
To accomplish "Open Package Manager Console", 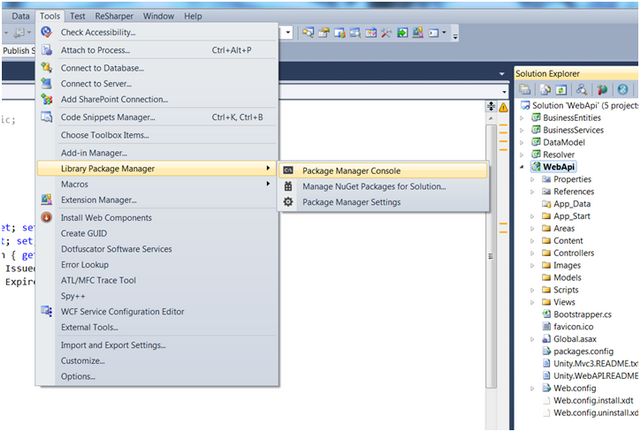I will [382, 171].
